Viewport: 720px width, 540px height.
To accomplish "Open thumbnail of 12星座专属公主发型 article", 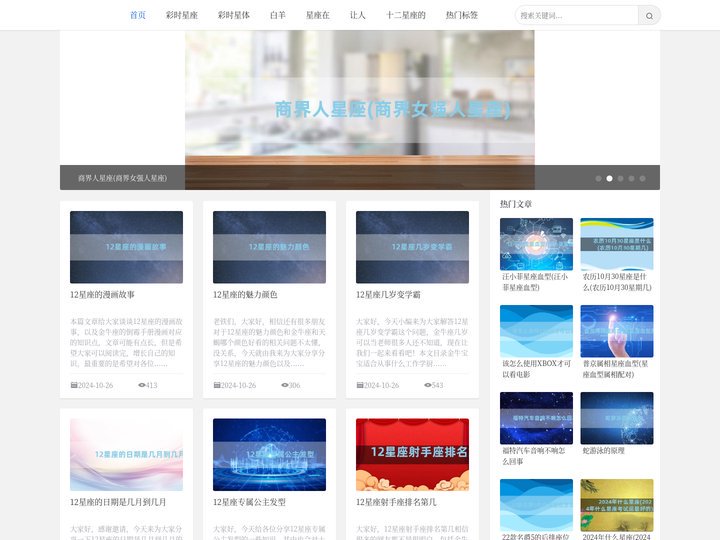I will pos(270,455).
